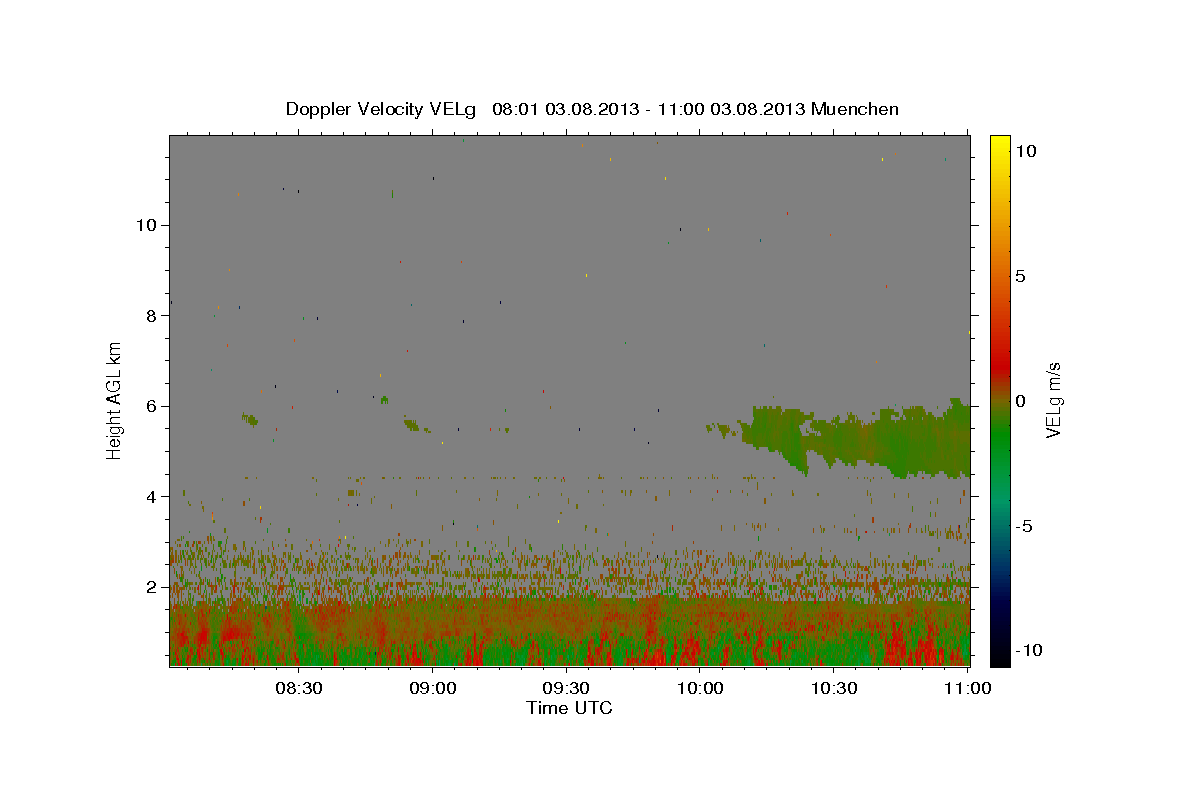1200x800 pixels.
Task: Click the '10:30' time axis label
Action: click(834, 688)
